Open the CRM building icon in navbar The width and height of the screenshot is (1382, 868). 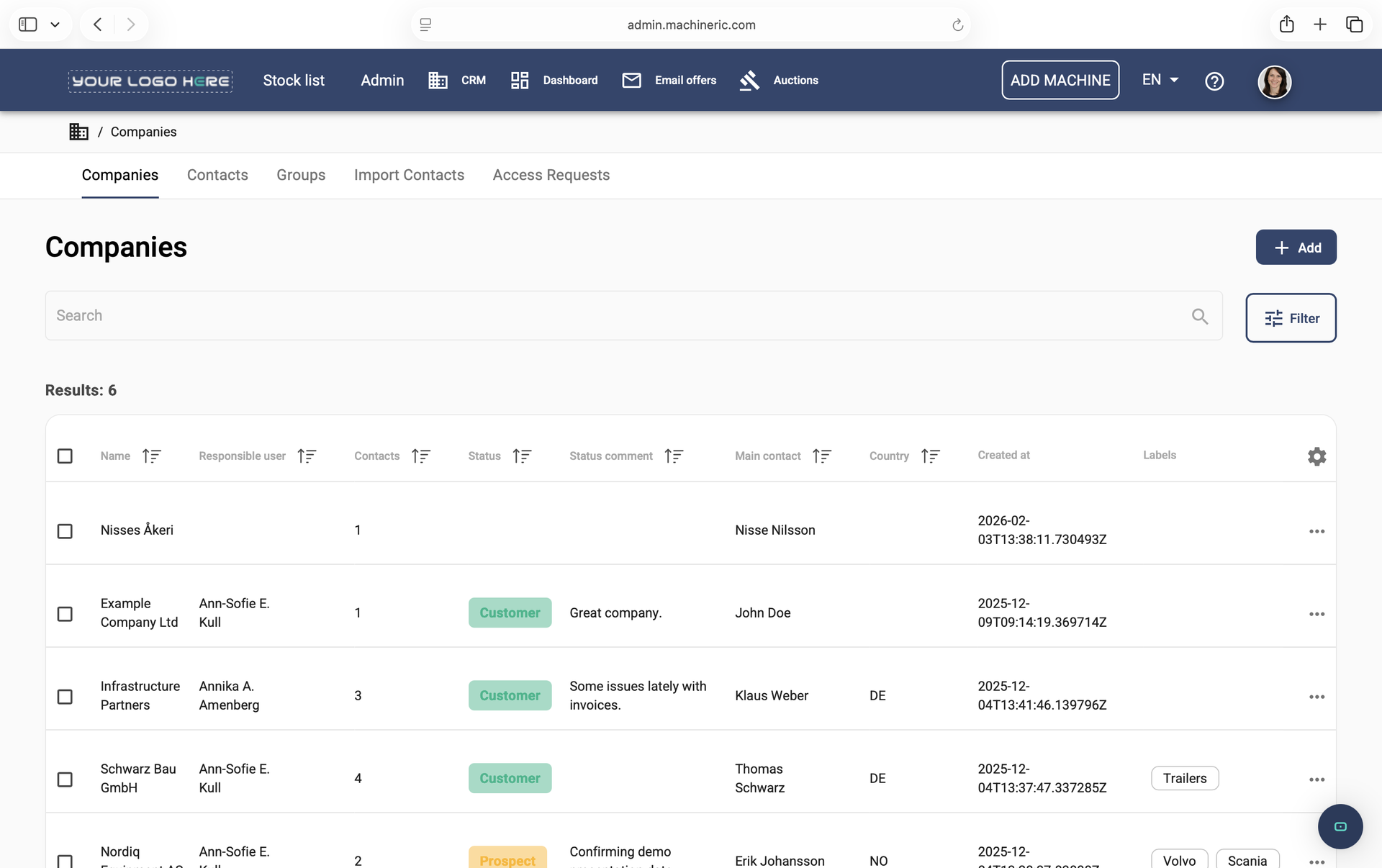click(438, 81)
